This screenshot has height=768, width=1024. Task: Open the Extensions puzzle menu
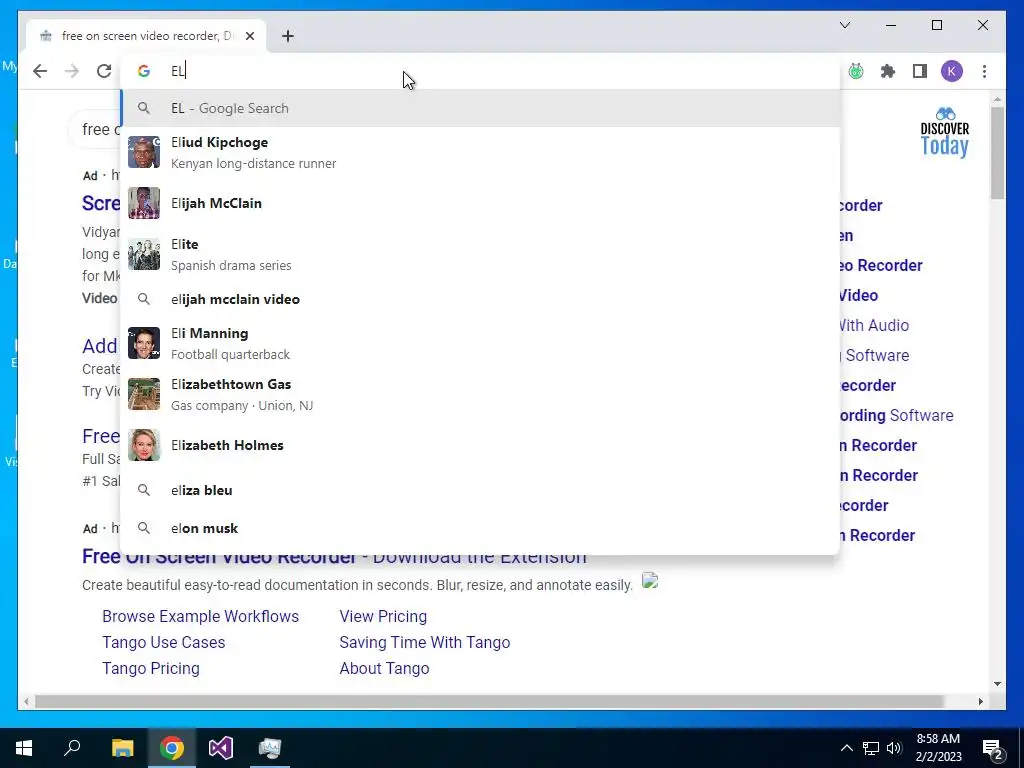888,71
